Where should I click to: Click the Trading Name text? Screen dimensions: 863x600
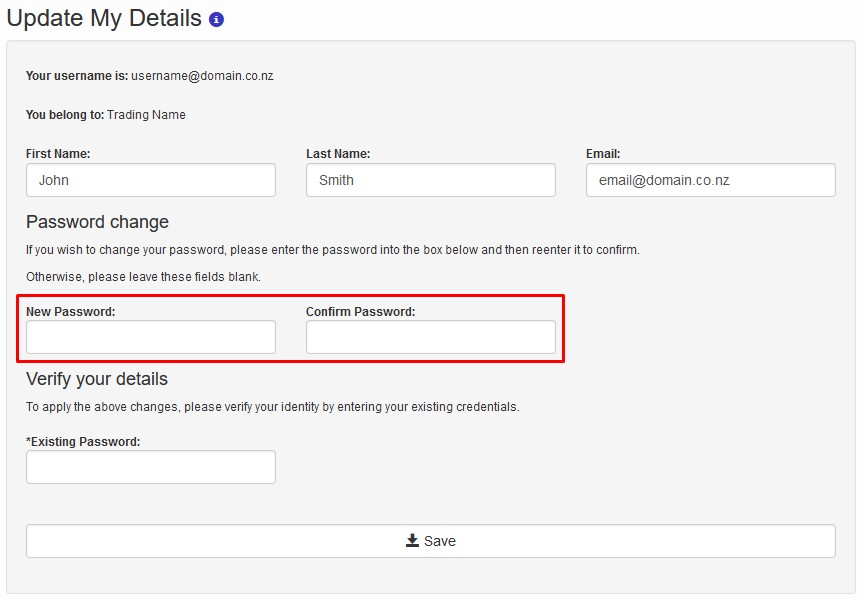tap(146, 115)
